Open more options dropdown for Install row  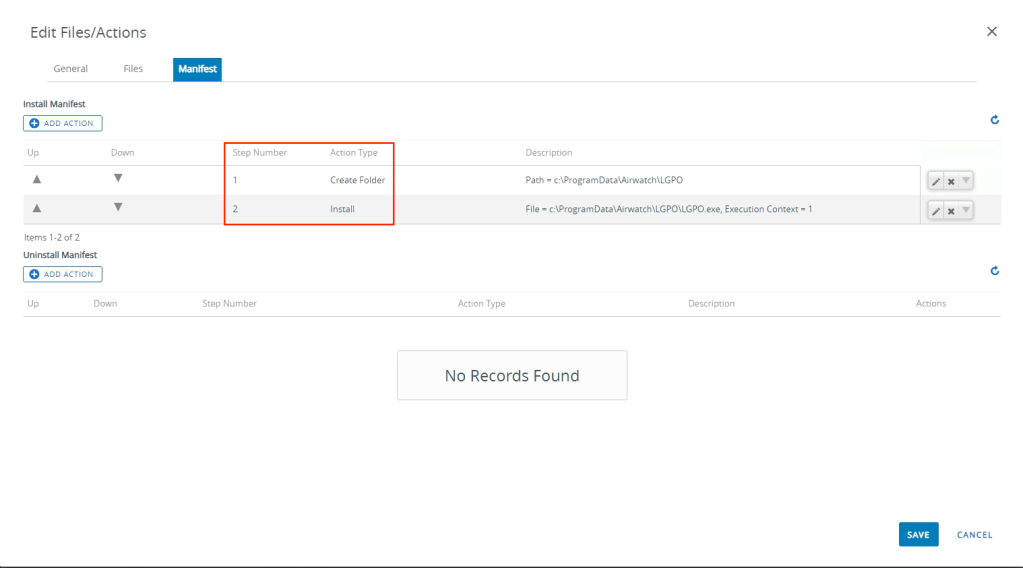click(x=965, y=211)
